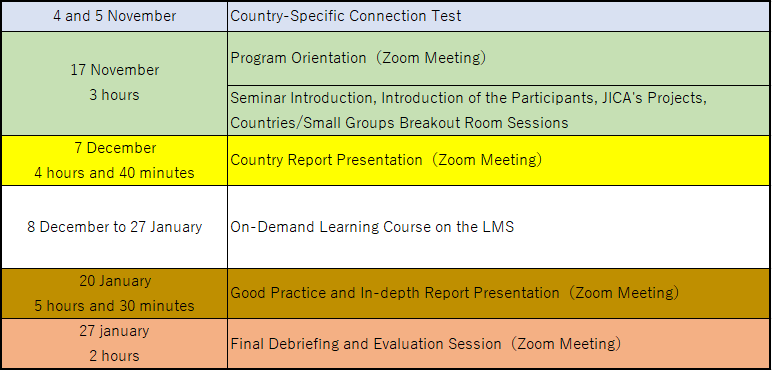Select the Introduction of the Participants text
772x370 pixels.
pyautogui.click(x=487, y=98)
